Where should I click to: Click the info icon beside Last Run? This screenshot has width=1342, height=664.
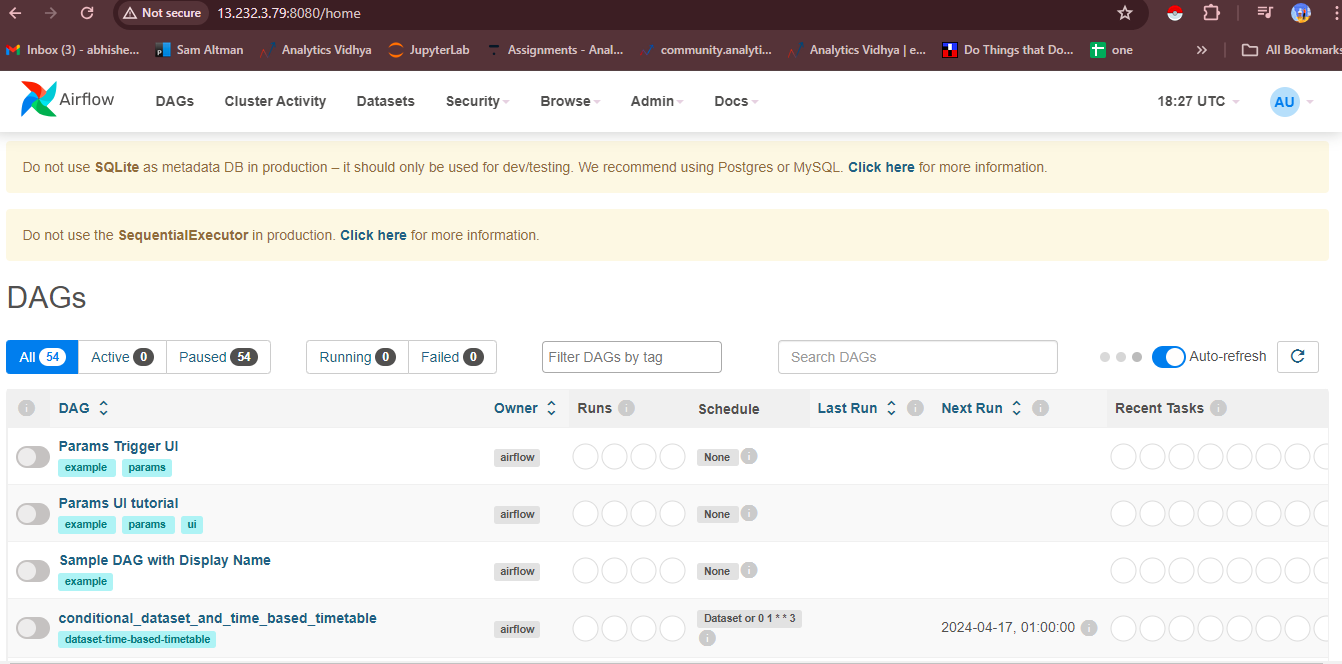point(915,408)
